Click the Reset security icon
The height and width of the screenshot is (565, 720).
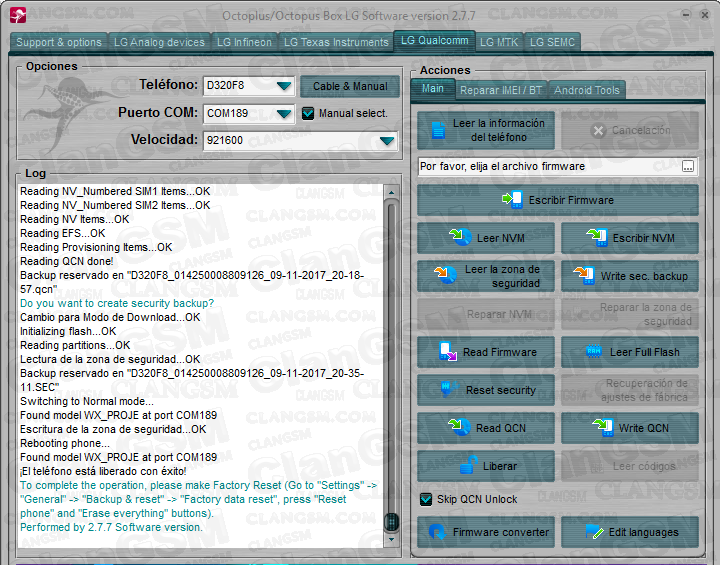pyautogui.click(x=449, y=389)
